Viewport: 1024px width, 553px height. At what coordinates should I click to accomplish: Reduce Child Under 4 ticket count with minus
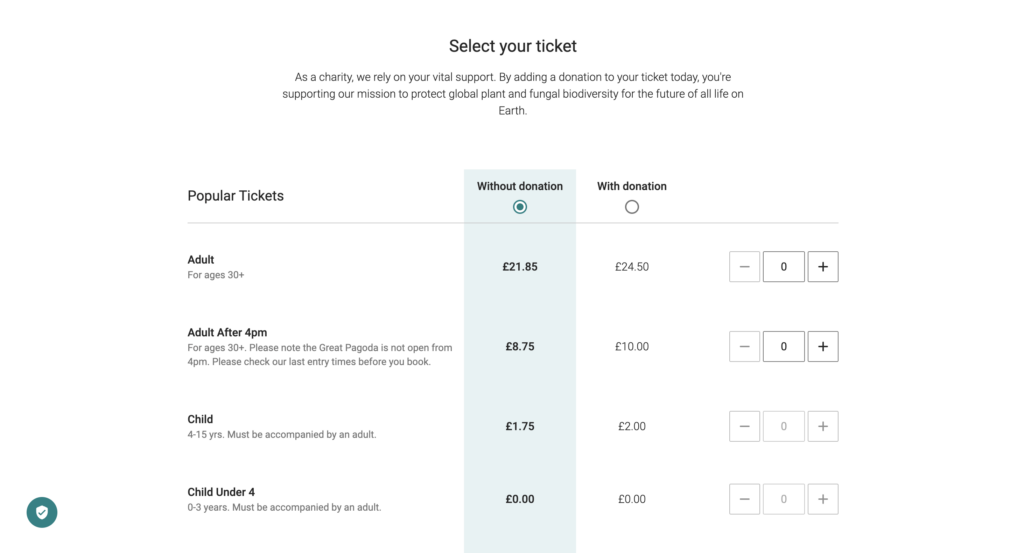coord(744,499)
